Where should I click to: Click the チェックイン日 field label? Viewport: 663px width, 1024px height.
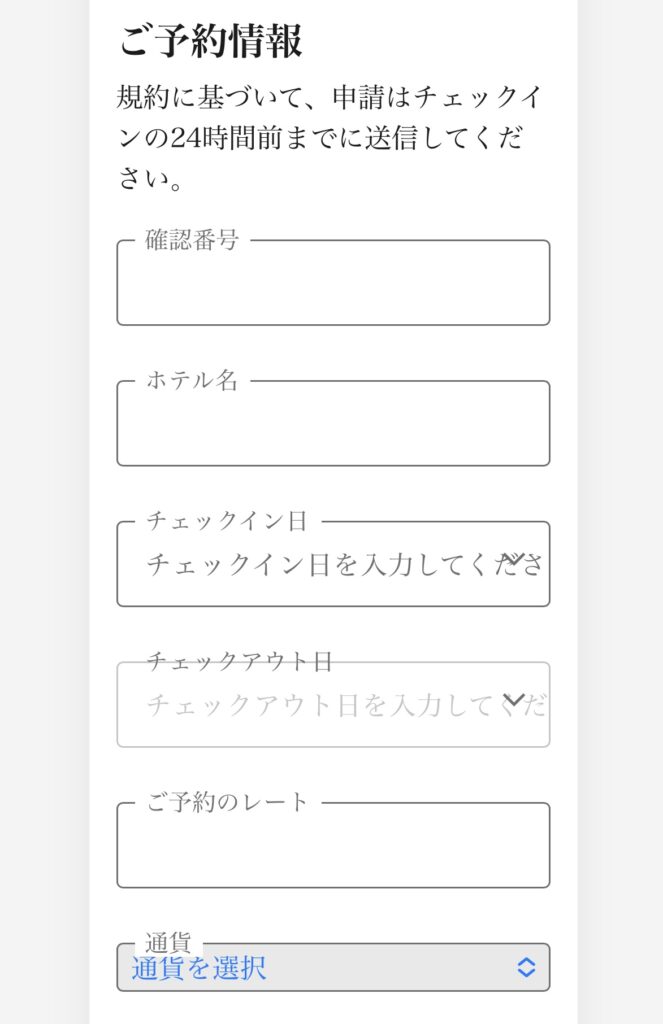pos(227,521)
